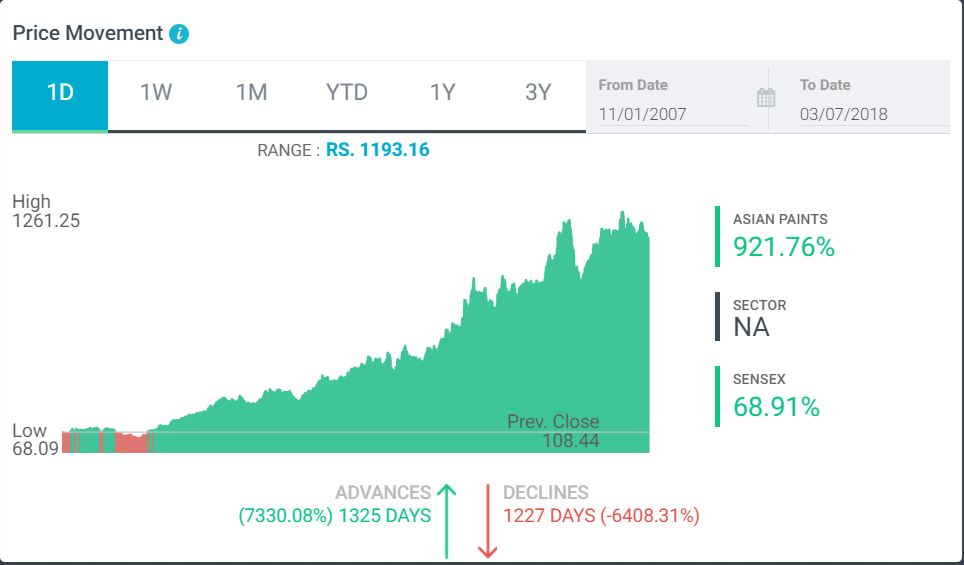964x565 pixels.
Task: Click the Sector NA label
Action: click(751, 326)
